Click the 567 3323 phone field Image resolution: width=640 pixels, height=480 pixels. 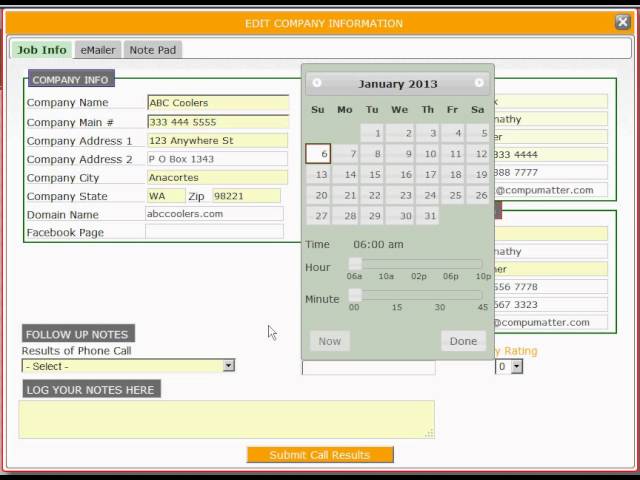551,304
